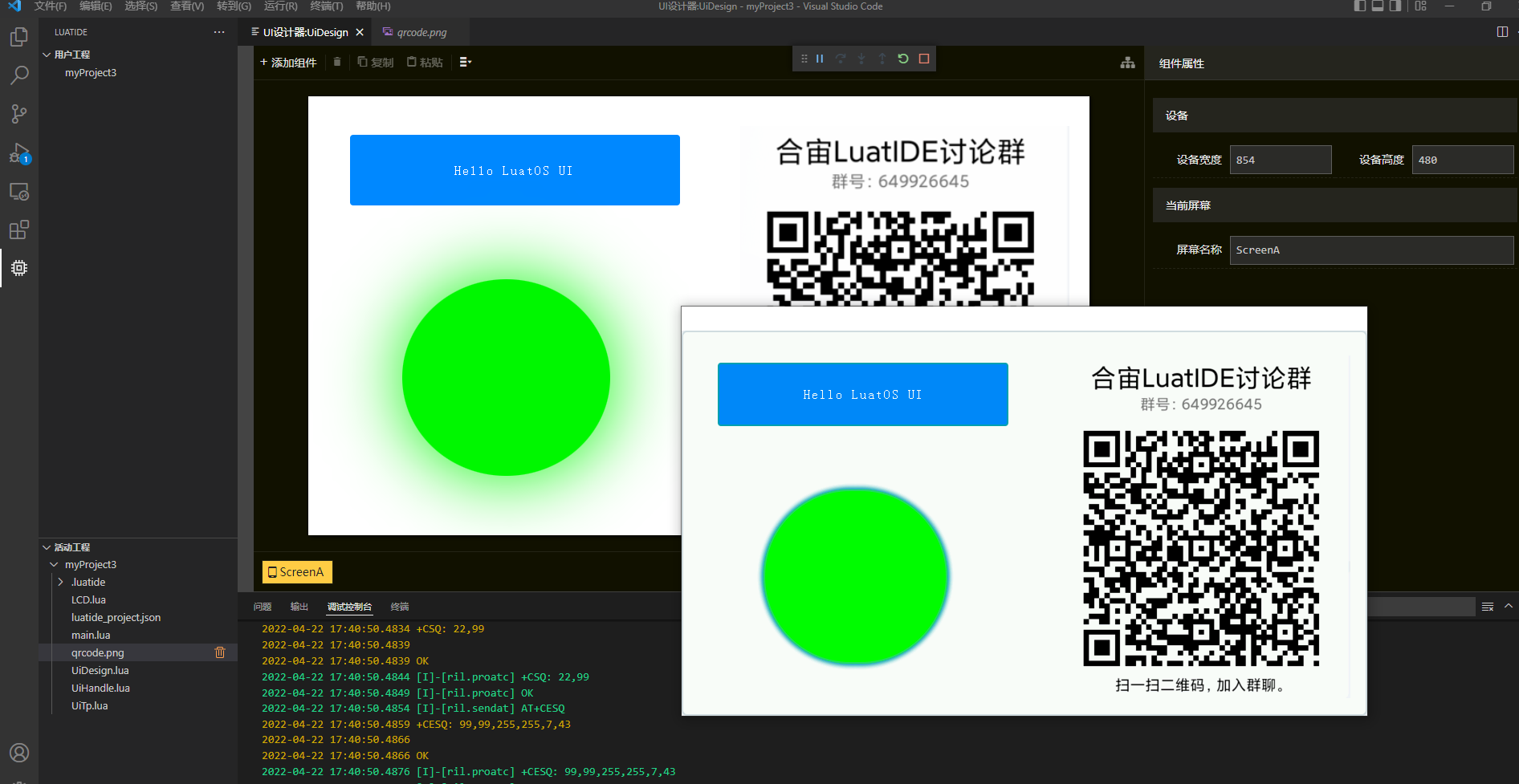
Task: Pause the debug session
Action: pyautogui.click(x=820, y=59)
